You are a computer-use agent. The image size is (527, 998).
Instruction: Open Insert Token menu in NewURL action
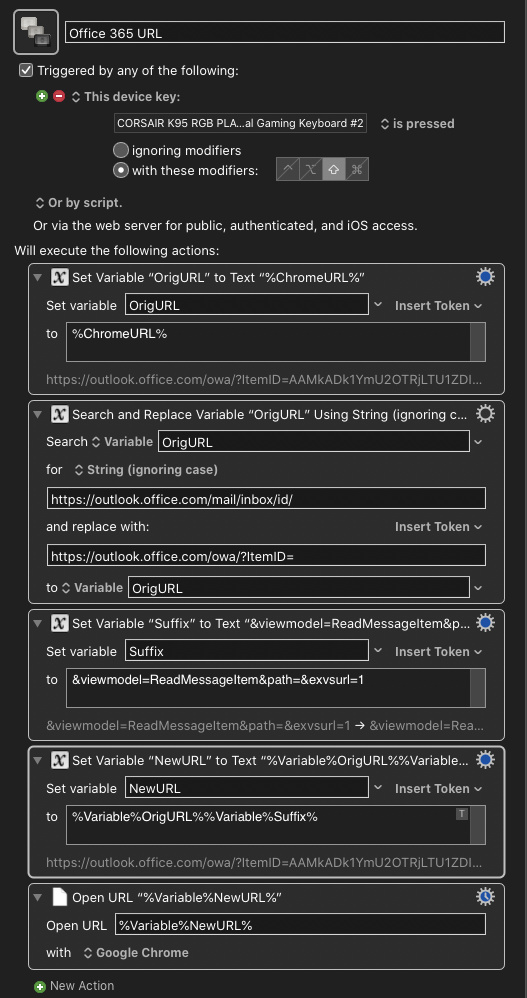pos(439,789)
